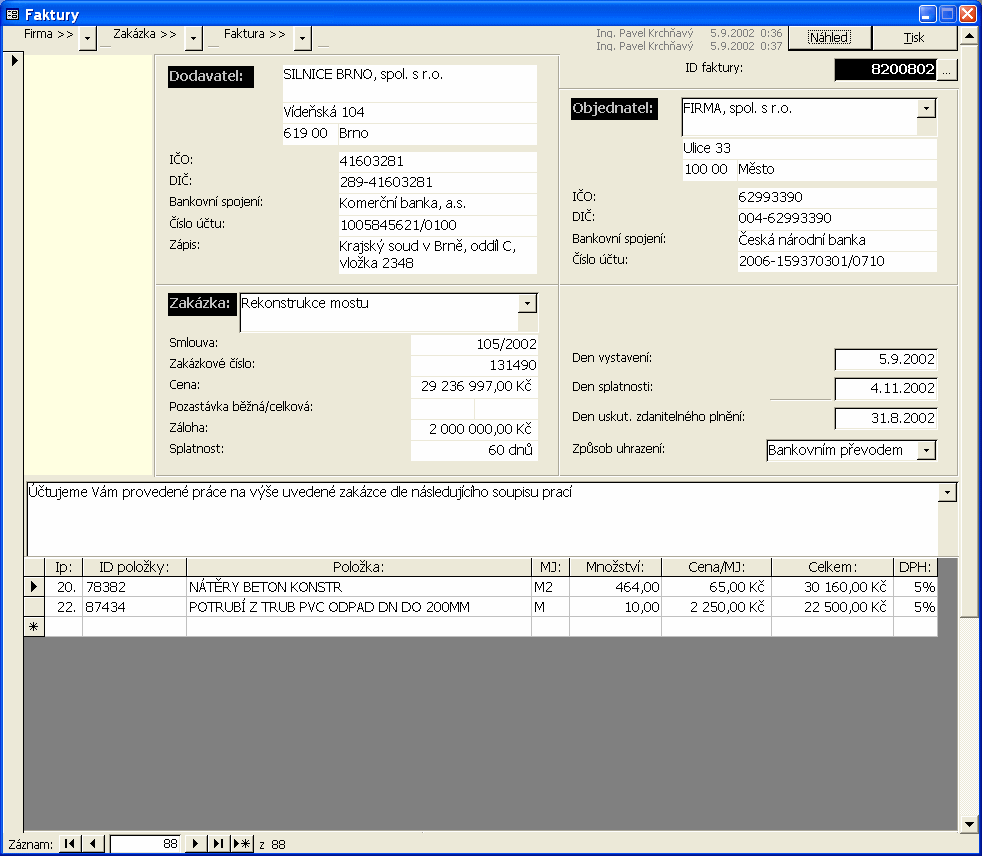Expand the Způsob uhrazení payment method dropdown
The image size is (982, 856).
pos(926,450)
